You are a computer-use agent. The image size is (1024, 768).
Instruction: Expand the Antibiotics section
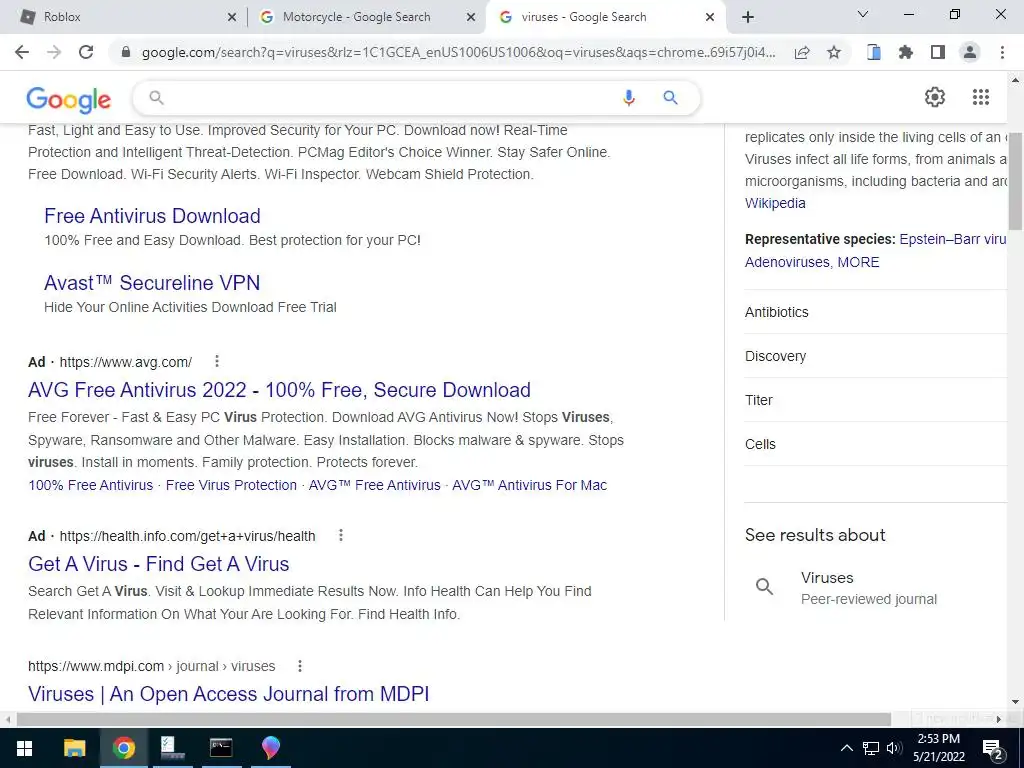(x=876, y=312)
